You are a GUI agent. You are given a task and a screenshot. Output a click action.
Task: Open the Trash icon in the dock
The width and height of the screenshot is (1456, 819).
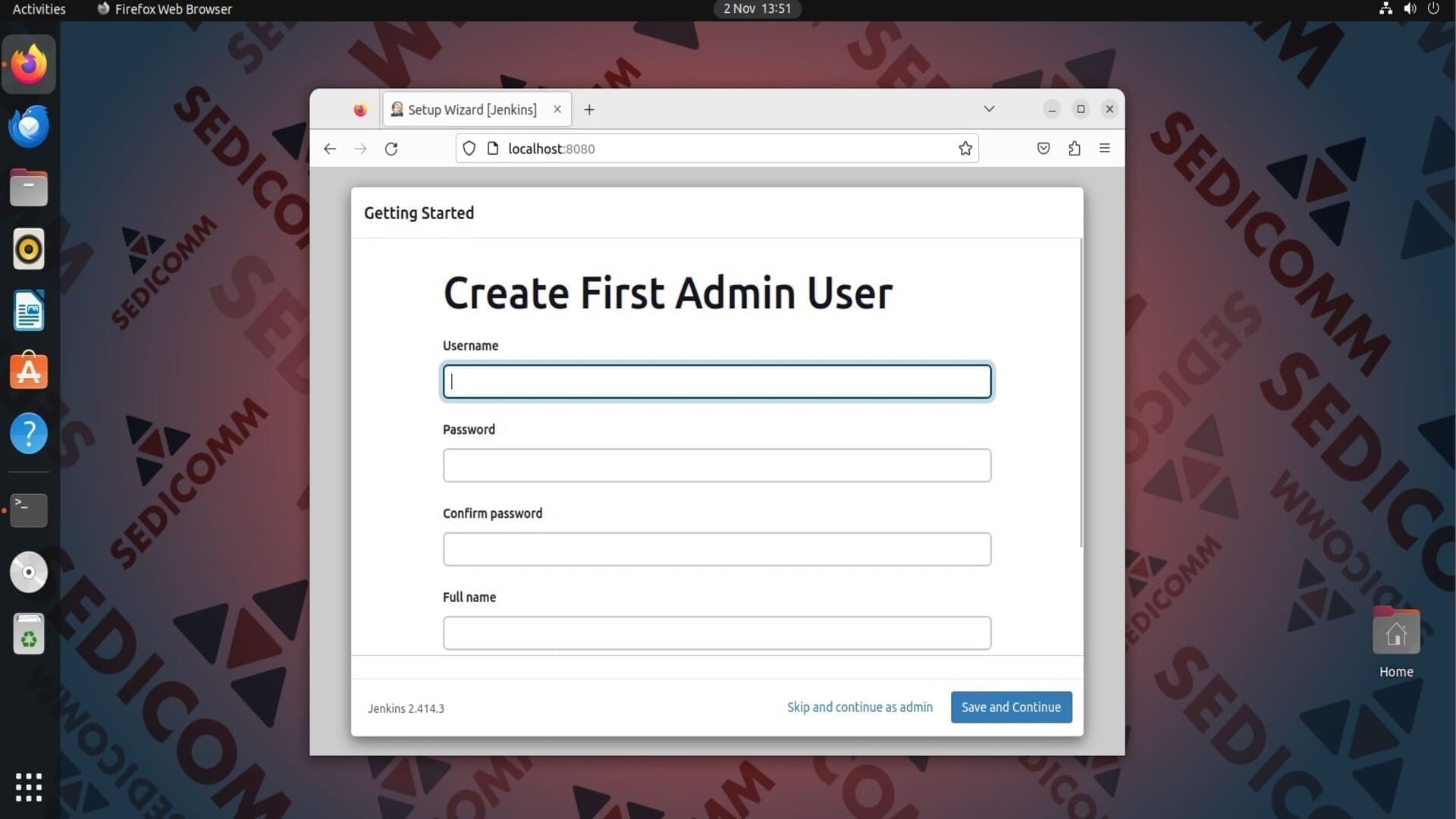(29, 634)
